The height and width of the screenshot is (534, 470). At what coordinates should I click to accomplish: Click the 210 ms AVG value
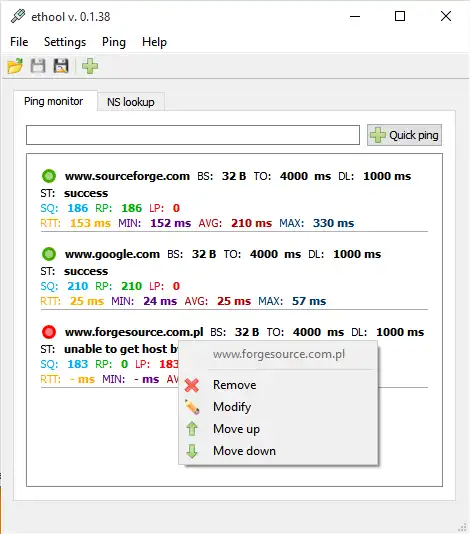point(251,223)
